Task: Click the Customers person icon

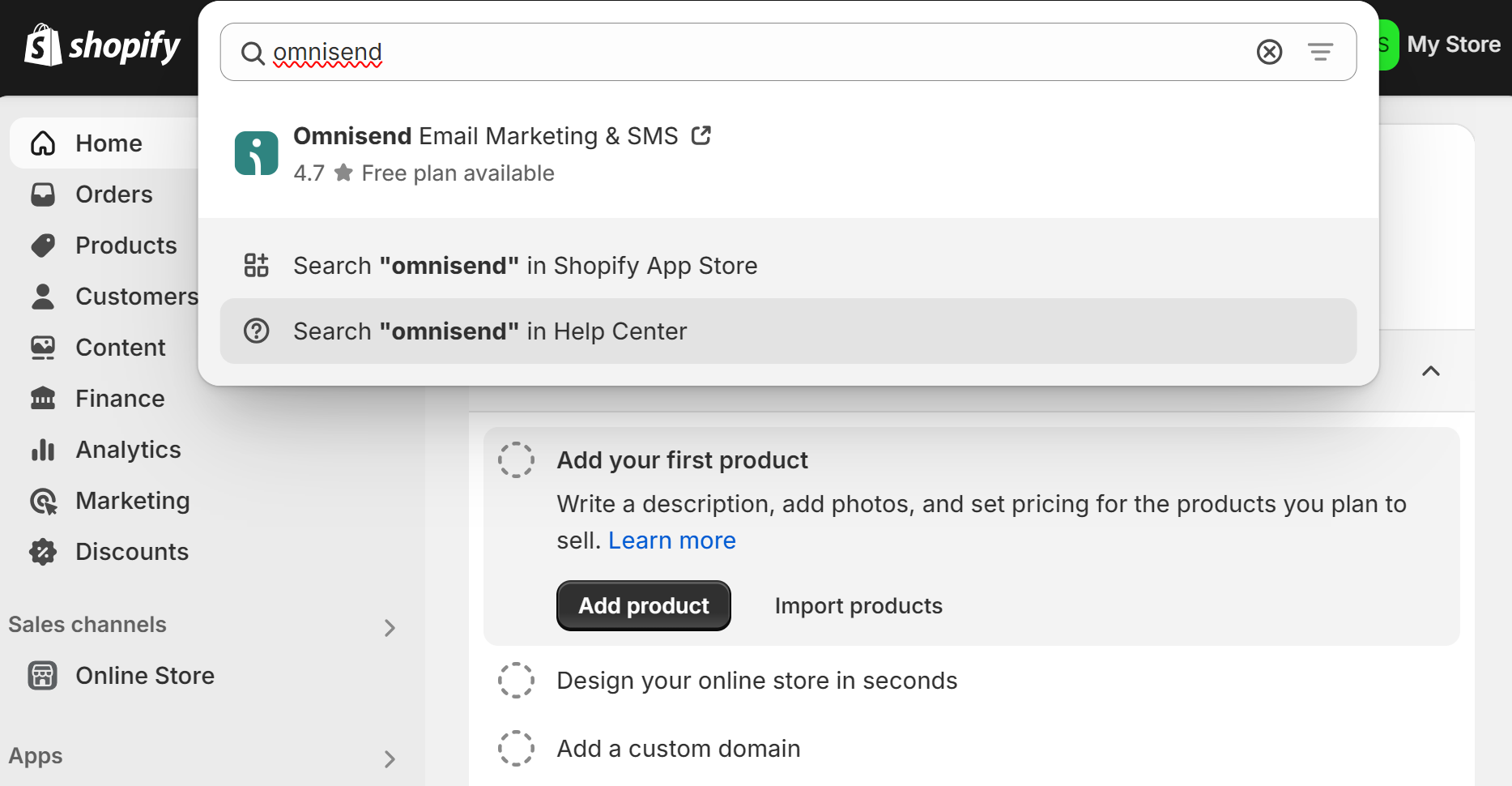Action: pos(43,297)
